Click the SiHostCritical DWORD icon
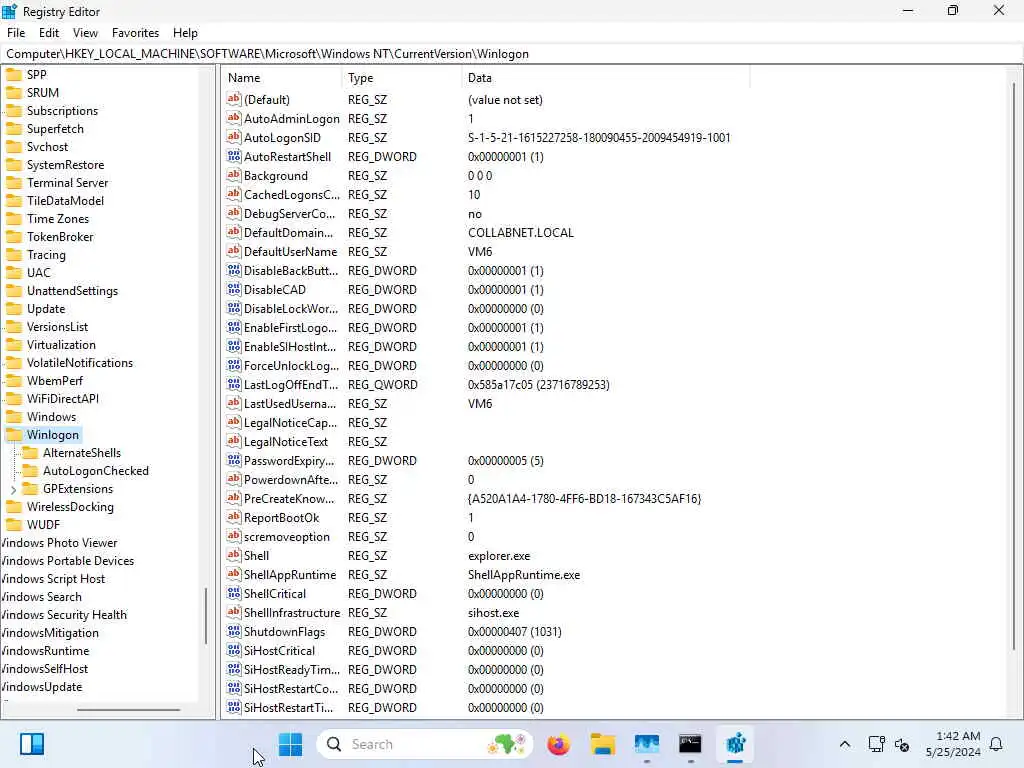The width and height of the screenshot is (1024, 768). pos(234,650)
